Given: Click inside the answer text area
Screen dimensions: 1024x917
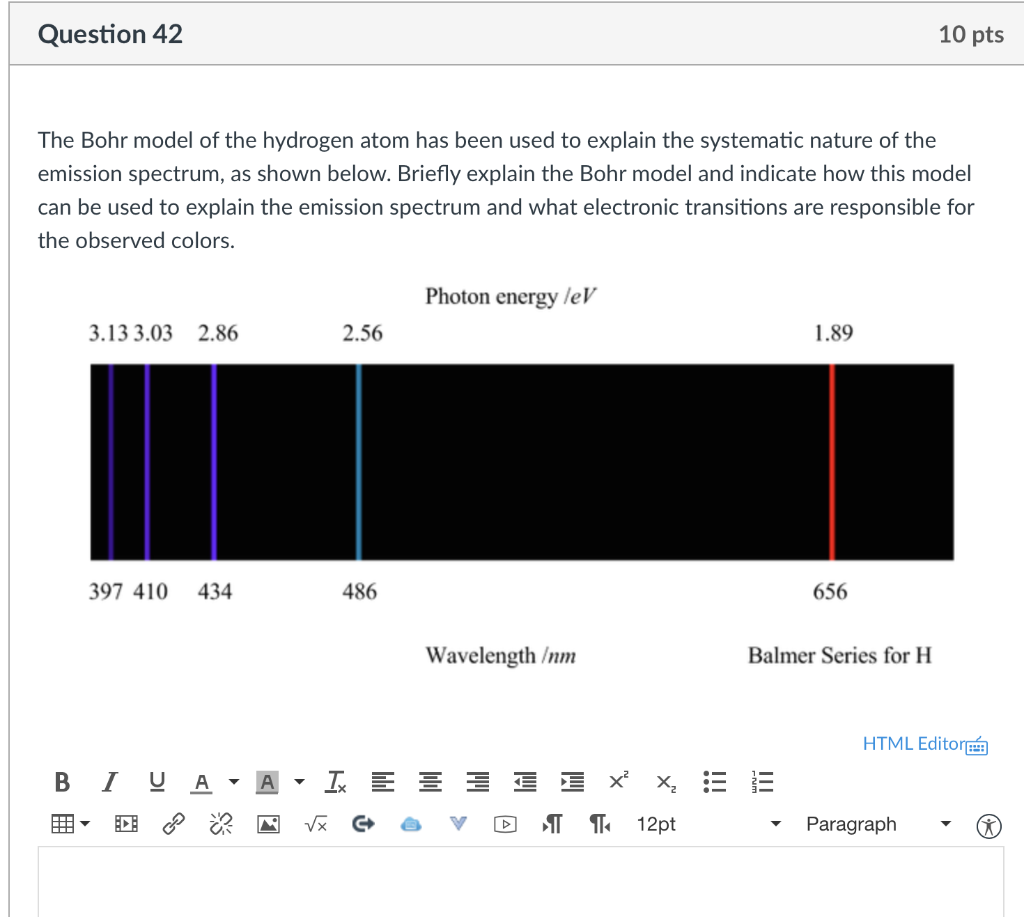Looking at the screenshot, I should tap(512, 885).
